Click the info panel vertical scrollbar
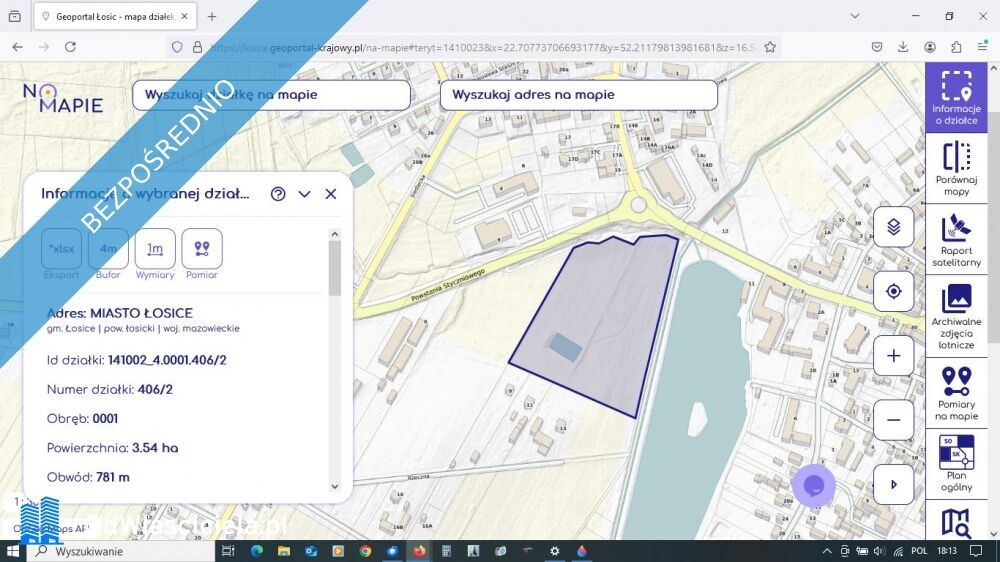 pyautogui.click(x=334, y=270)
